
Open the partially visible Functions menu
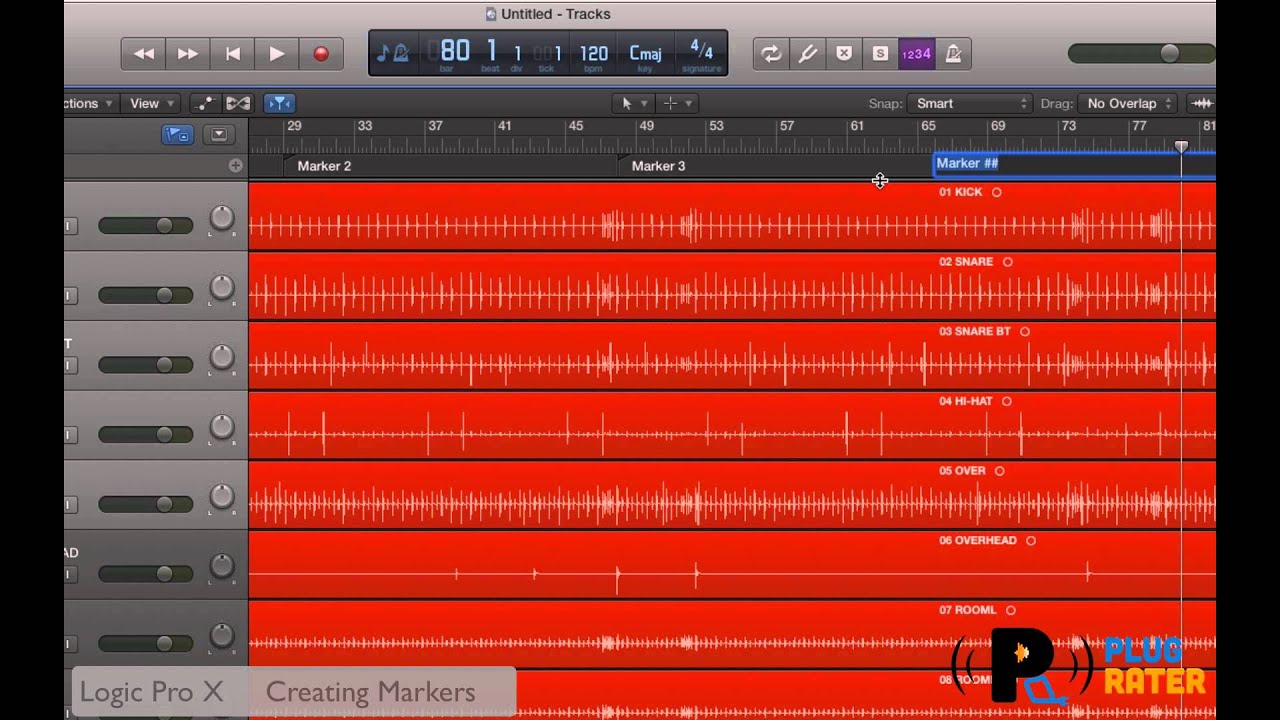coord(89,103)
